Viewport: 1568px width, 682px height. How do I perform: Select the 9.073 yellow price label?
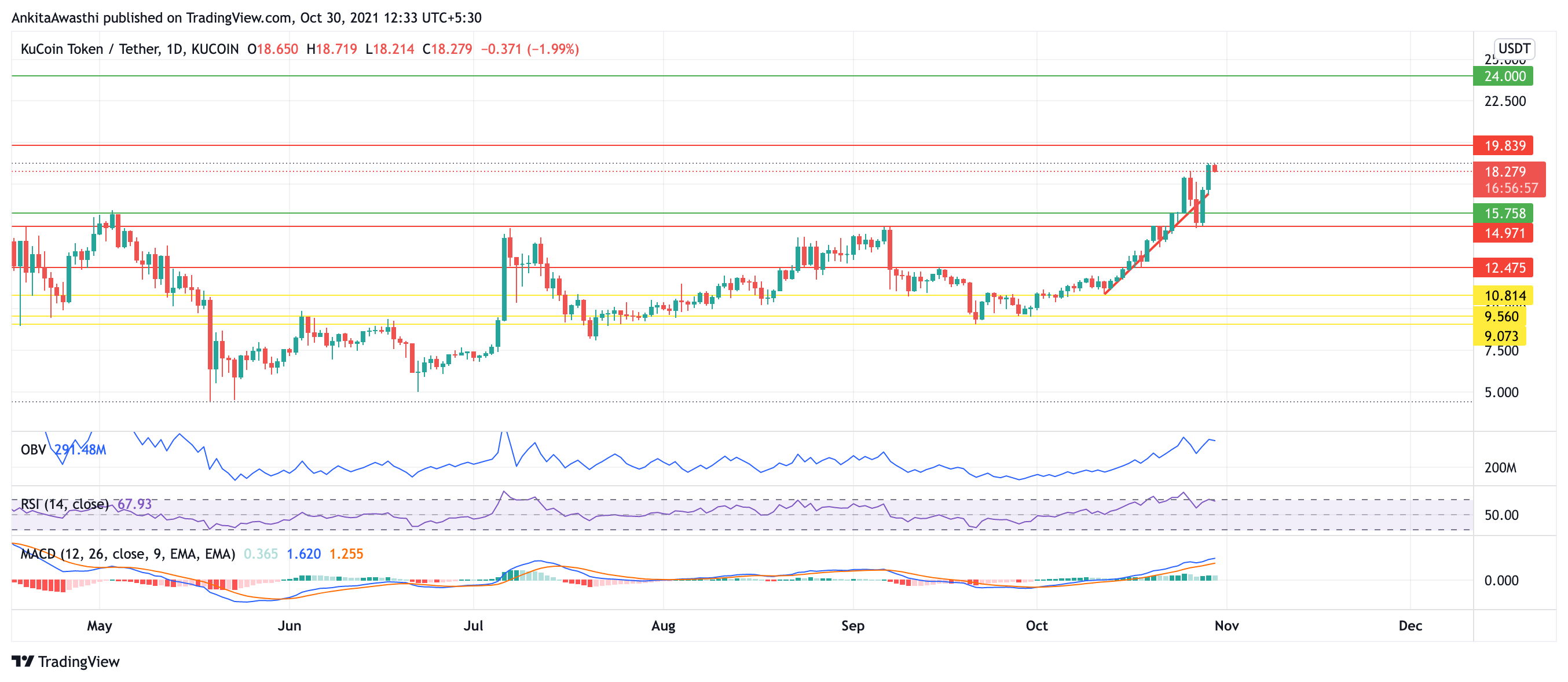pyautogui.click(x=1501, y=336)
